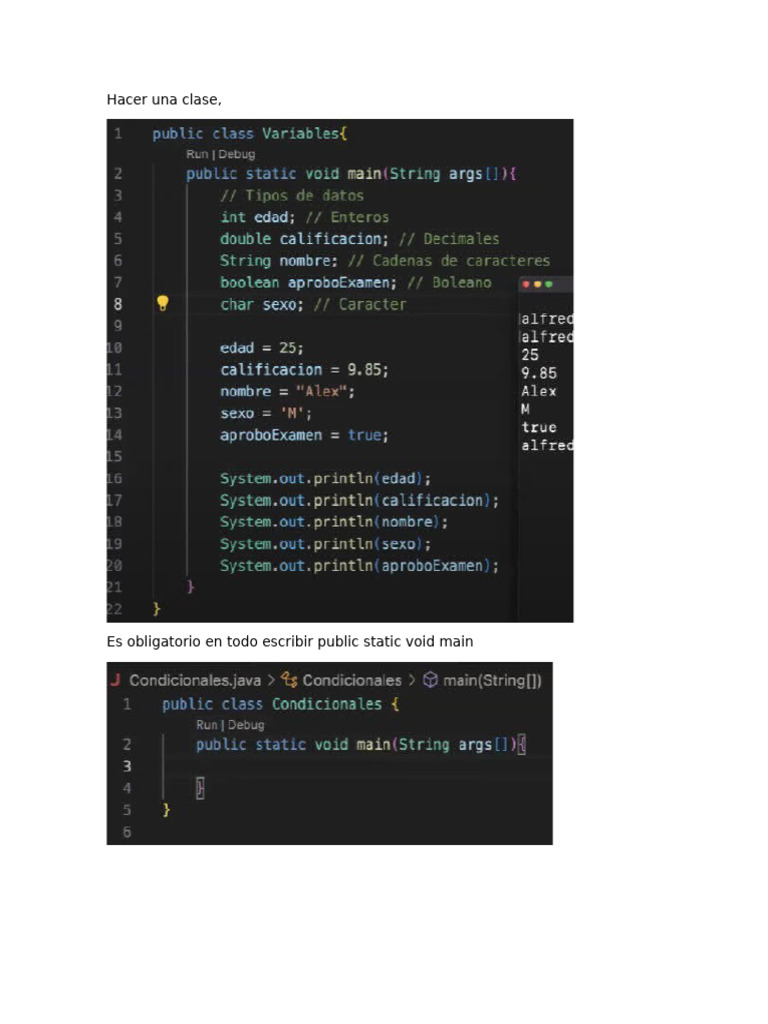
Task: Click line number 8 in the Variables editor gutter
Action: [x=118, y=304]
